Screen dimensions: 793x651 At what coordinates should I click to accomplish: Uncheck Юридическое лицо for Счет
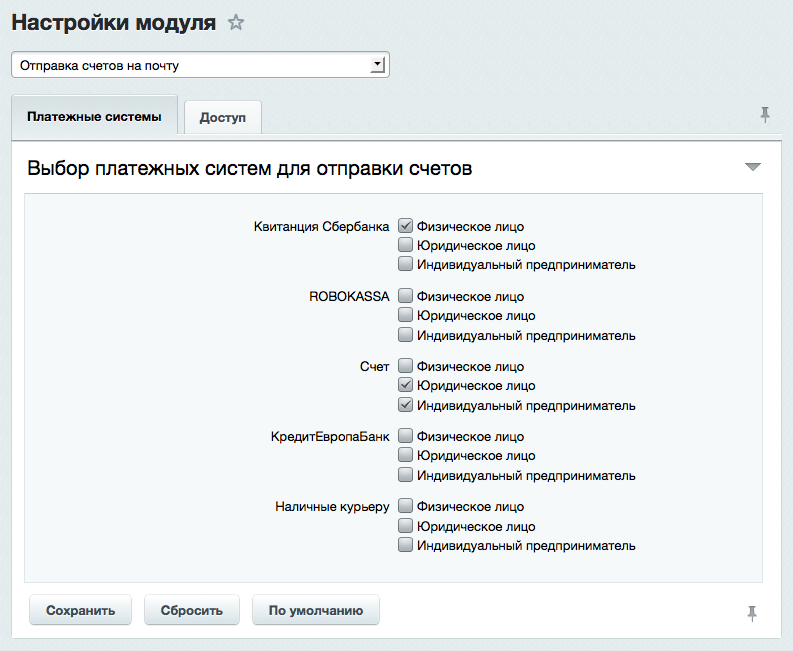[x=405, y=385]
